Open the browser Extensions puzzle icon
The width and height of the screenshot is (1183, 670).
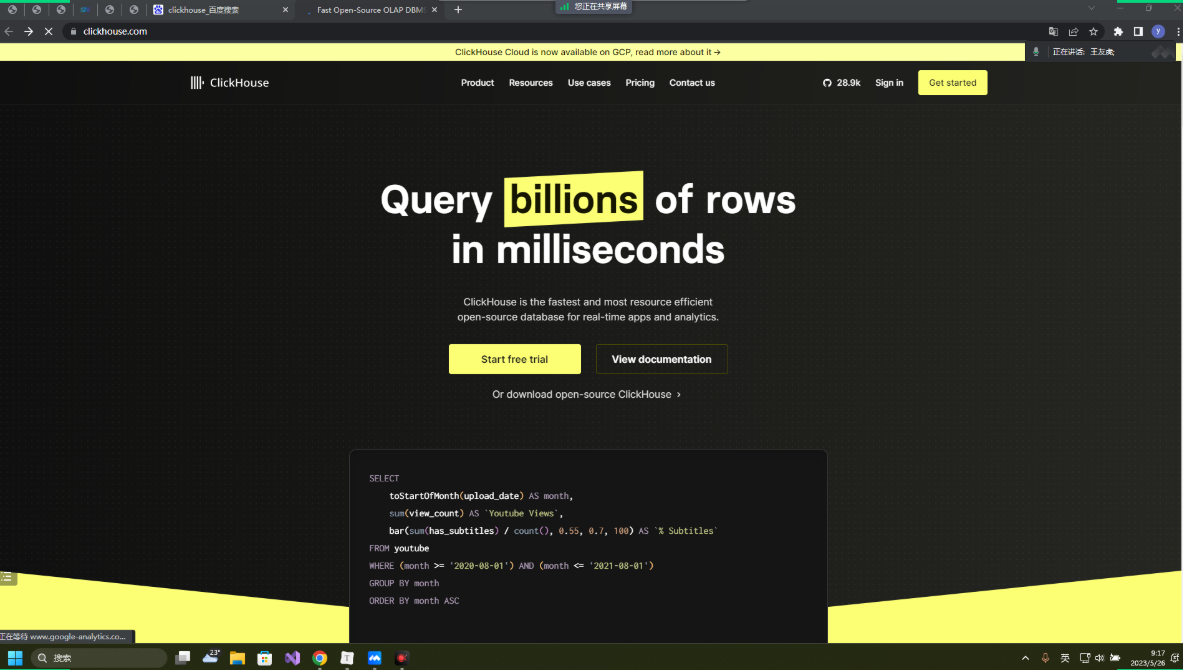click(x=1118, y=32)
